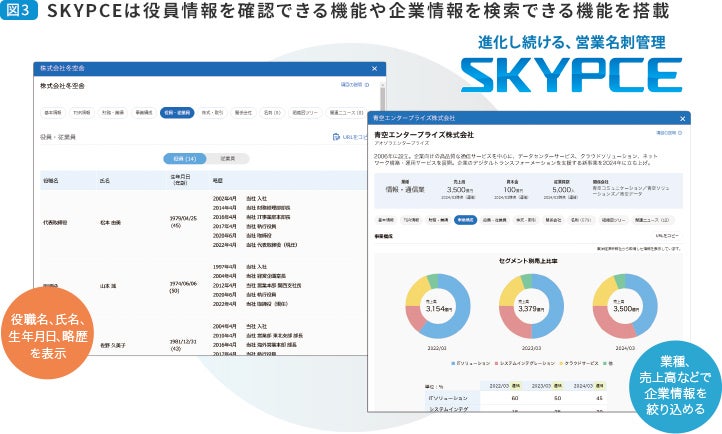
Task: Select 財務・業績 tab in 青空エンタープライズ window
Action: [438, 220]
